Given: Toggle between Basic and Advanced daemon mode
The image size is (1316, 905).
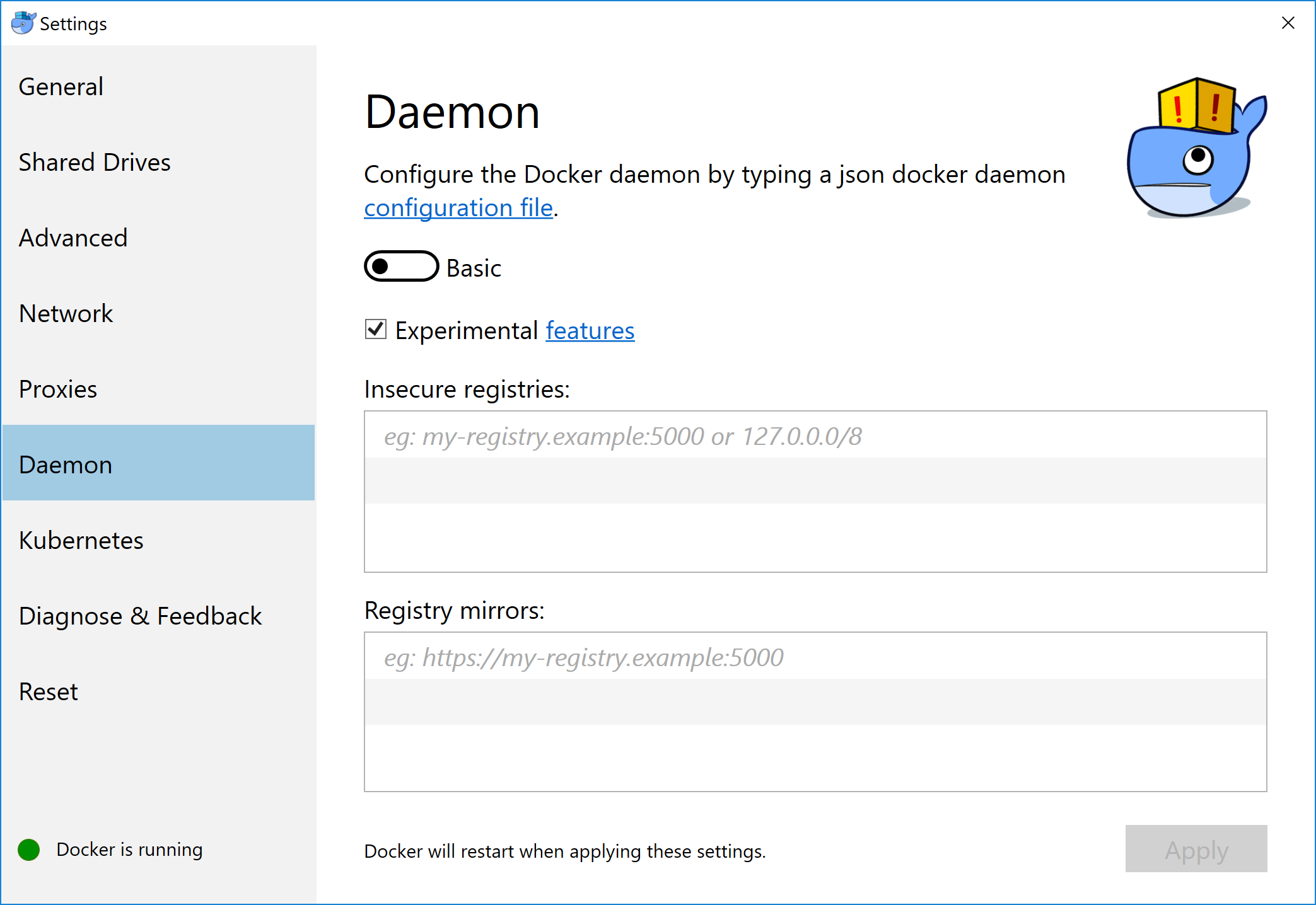Looking at the screenshot, I should click(400, 266).
